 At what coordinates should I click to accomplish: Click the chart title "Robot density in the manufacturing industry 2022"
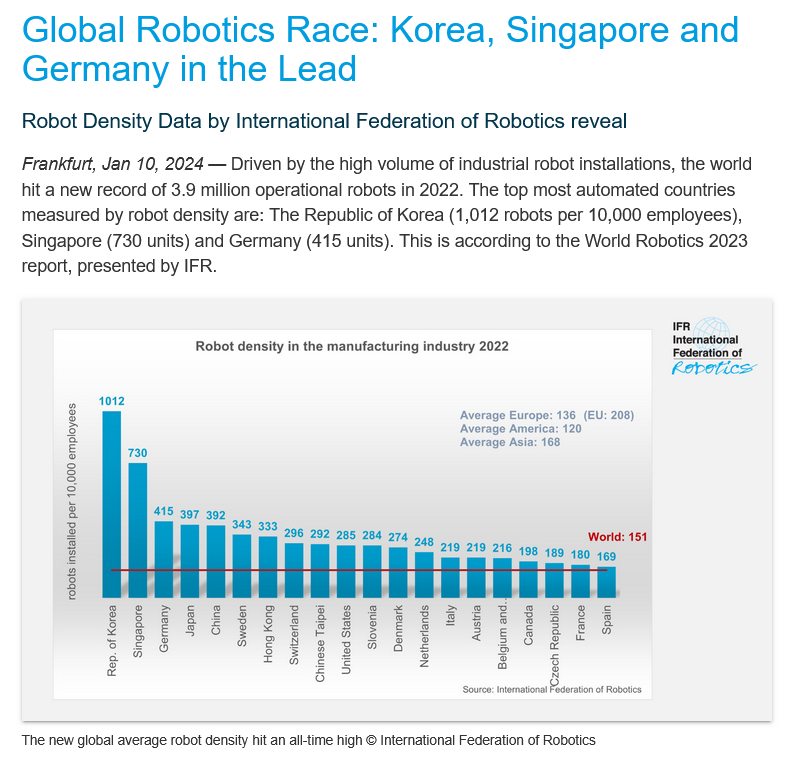352,346
